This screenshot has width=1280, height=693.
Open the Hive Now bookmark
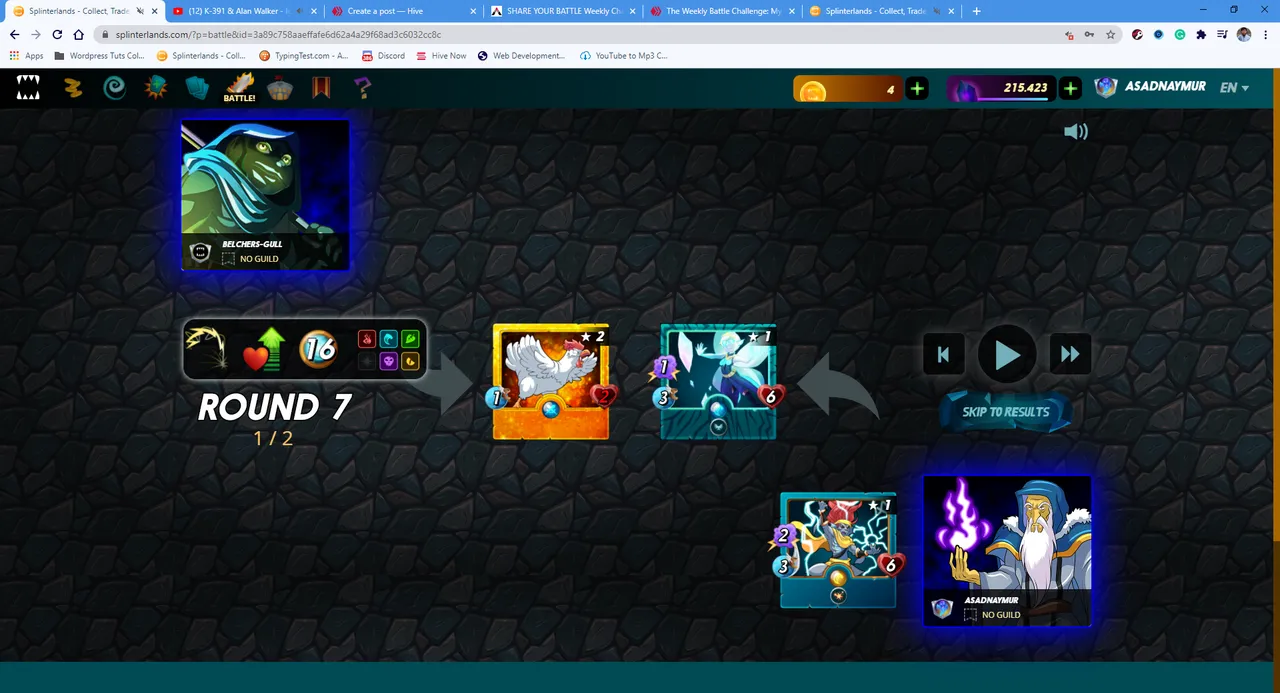441,56
